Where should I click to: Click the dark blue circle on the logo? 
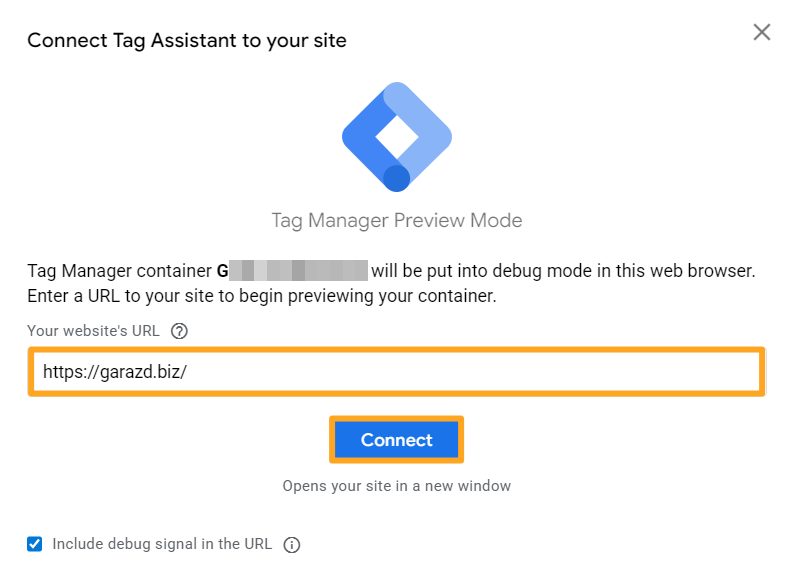397,178
